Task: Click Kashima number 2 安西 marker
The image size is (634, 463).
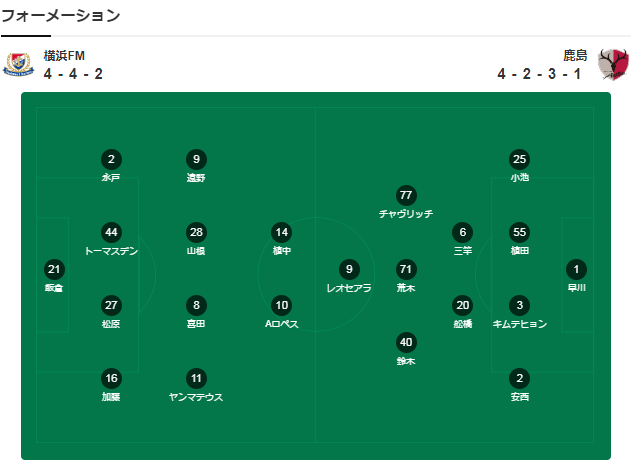Action: pyautogui.click(x=520, y=378)
